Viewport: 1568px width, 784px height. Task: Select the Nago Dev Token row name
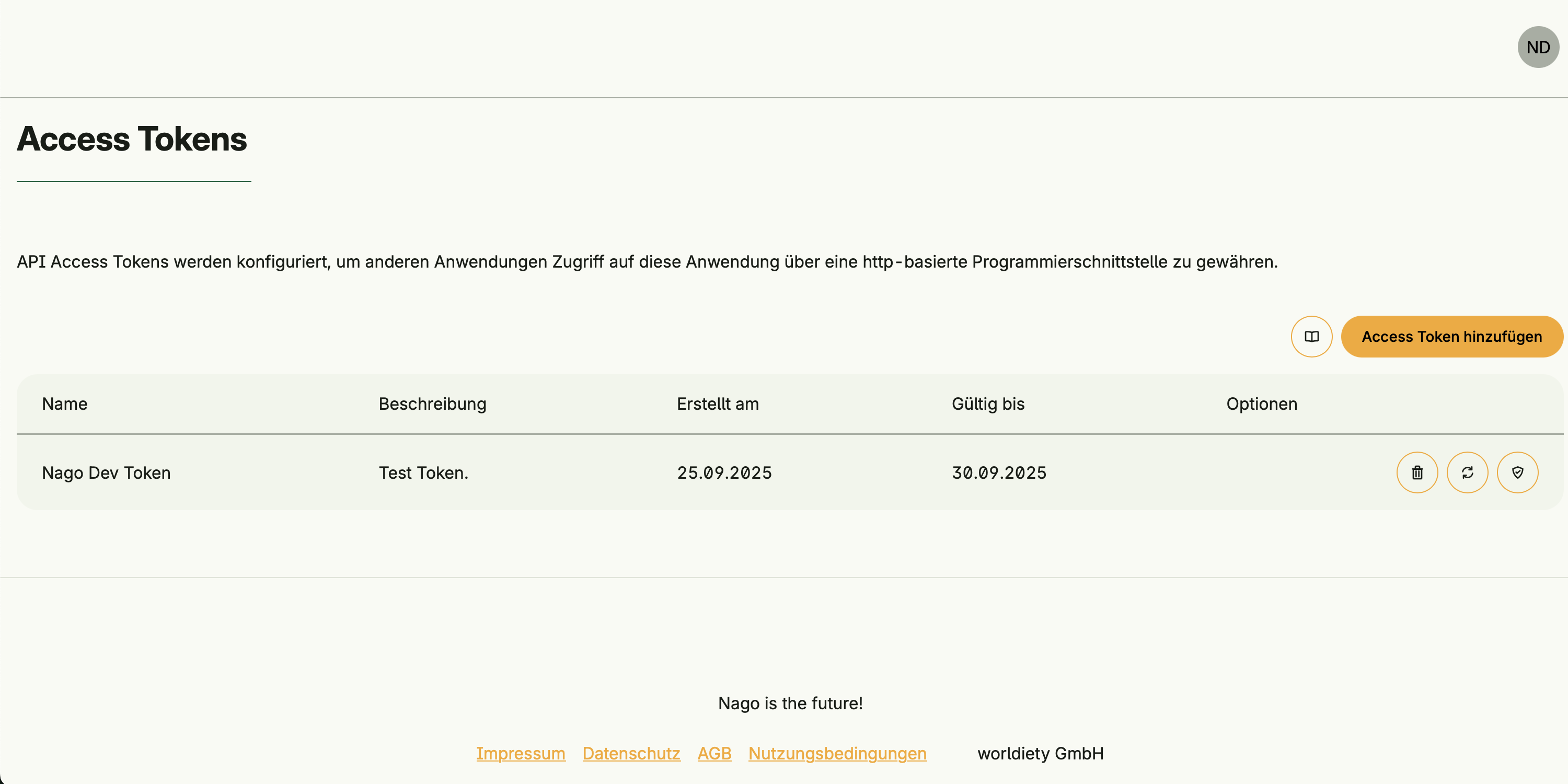coord(106,472)
